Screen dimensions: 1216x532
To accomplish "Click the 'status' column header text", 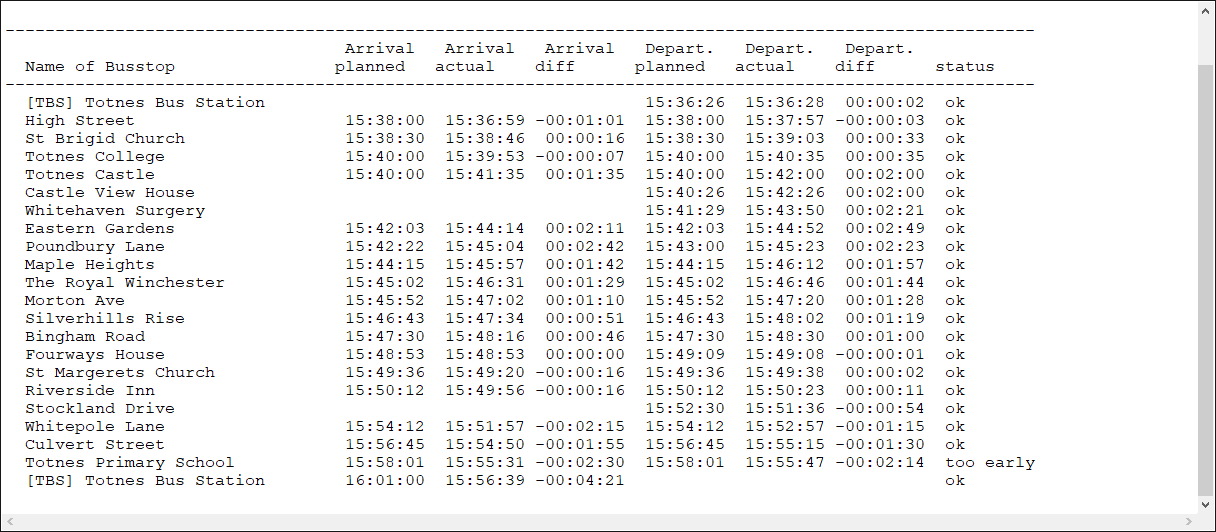I will pos(965,67).
